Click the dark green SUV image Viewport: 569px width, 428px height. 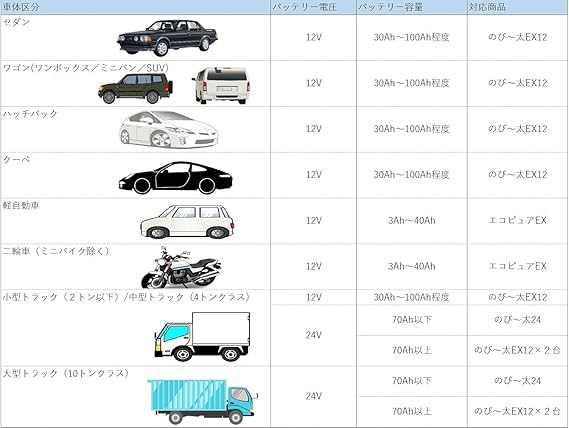click(x=135, y=88)
